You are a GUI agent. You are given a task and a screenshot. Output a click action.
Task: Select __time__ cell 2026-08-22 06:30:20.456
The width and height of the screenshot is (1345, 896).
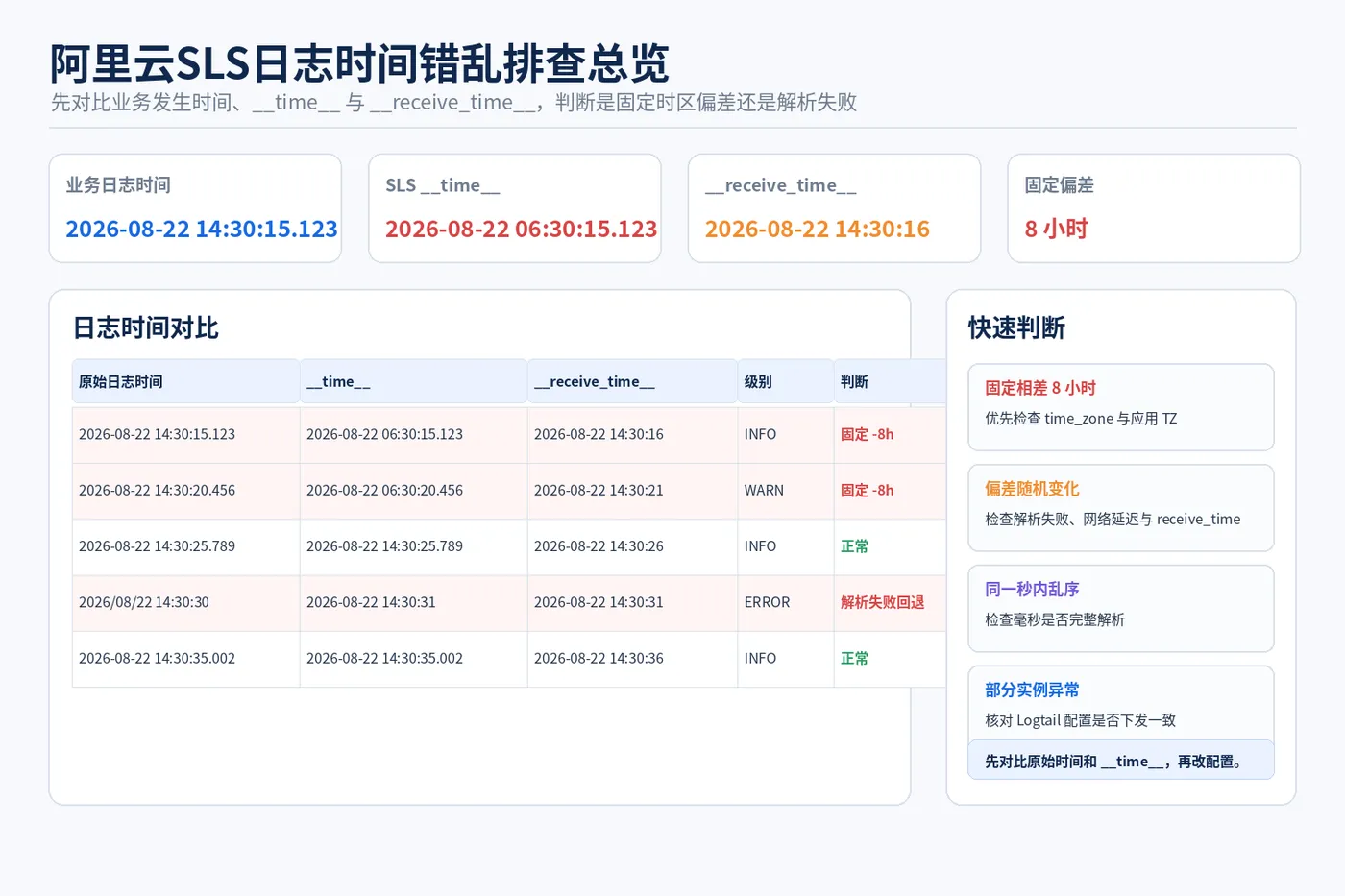point(414,490)
